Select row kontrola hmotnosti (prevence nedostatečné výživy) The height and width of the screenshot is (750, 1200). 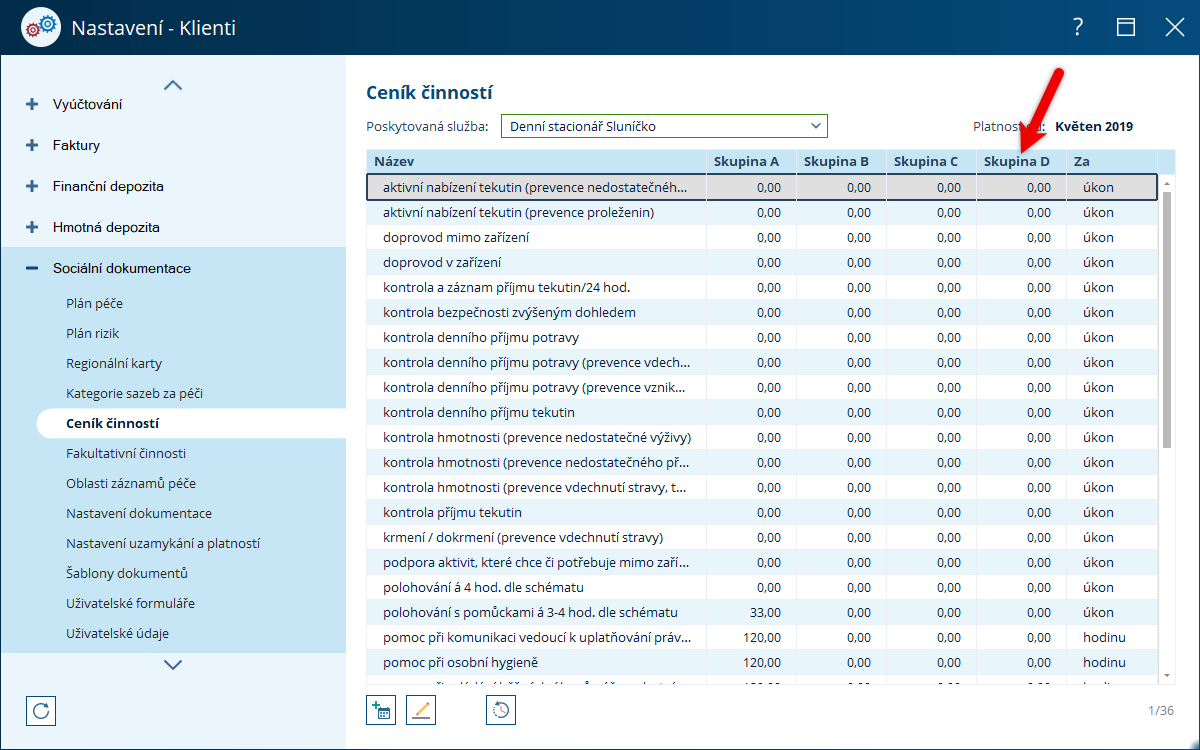(762, 438)
